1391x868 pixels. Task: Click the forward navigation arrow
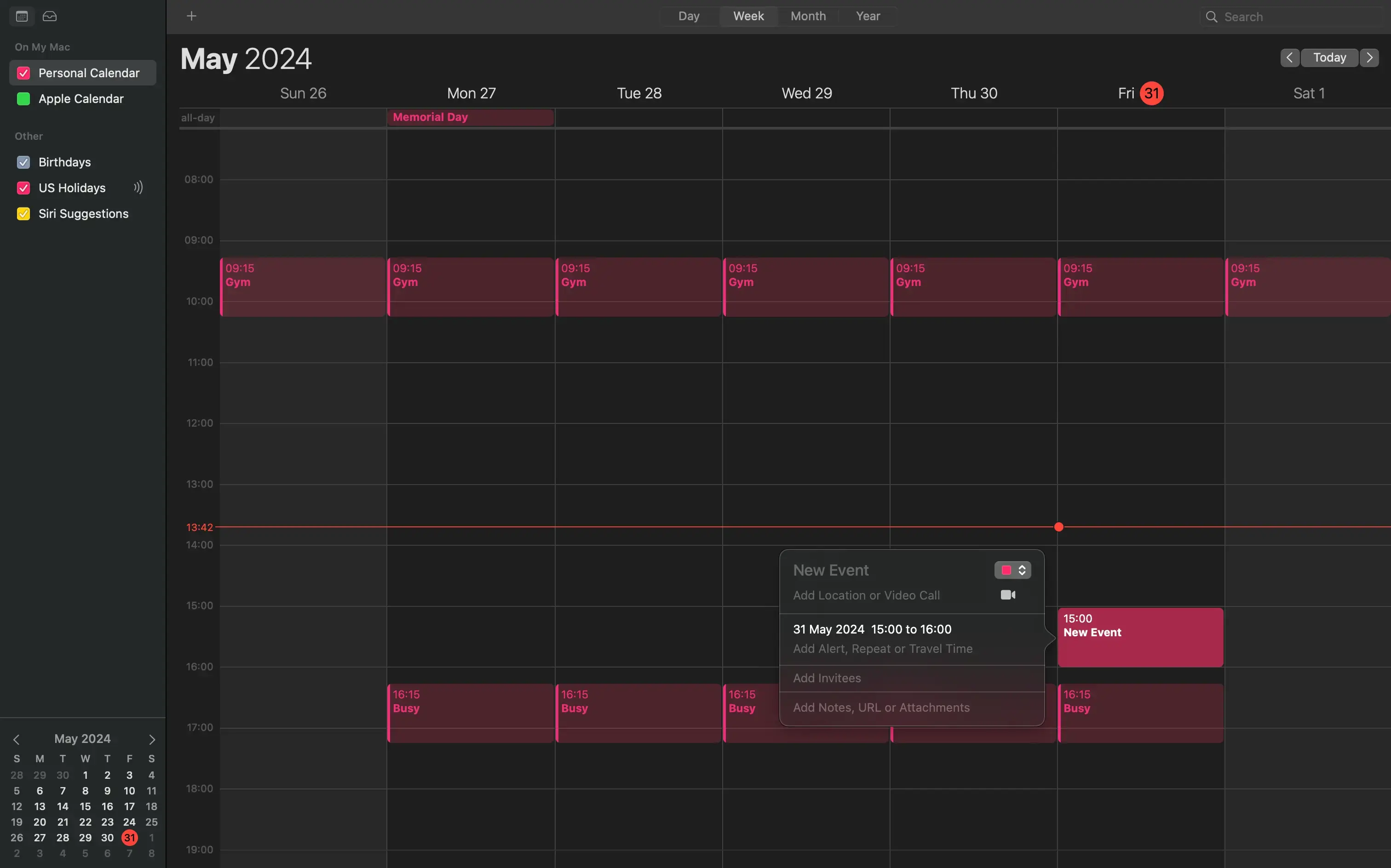(x=1369, y=58)
